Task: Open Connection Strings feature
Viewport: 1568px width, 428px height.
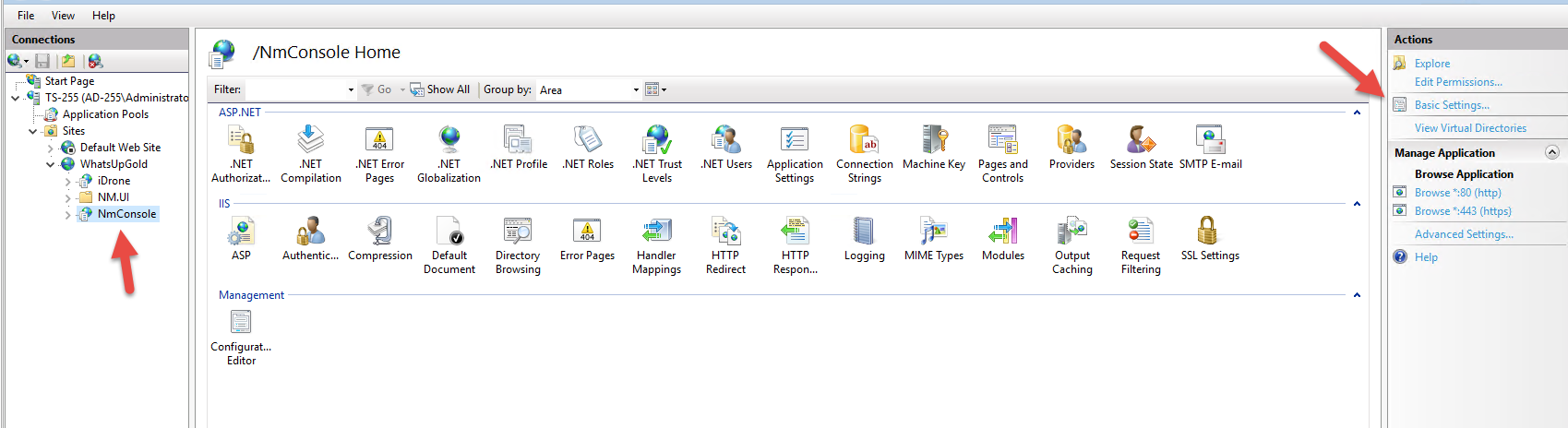Action: (865, 154)
